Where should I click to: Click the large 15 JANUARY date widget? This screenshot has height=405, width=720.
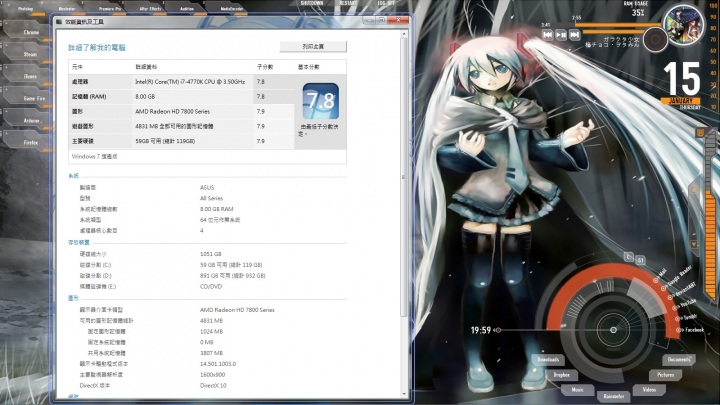click(x=682, y=85)
